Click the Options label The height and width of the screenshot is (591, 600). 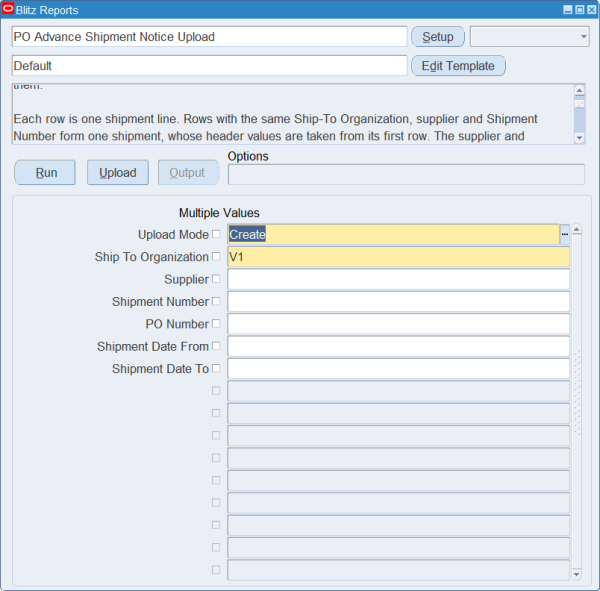(248, 156)
